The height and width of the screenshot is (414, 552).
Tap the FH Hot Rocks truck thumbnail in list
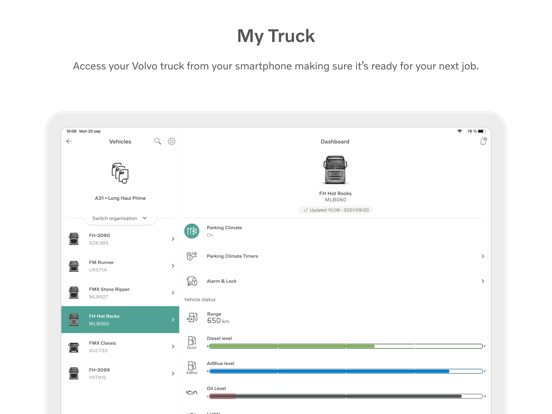click(74, 320)
